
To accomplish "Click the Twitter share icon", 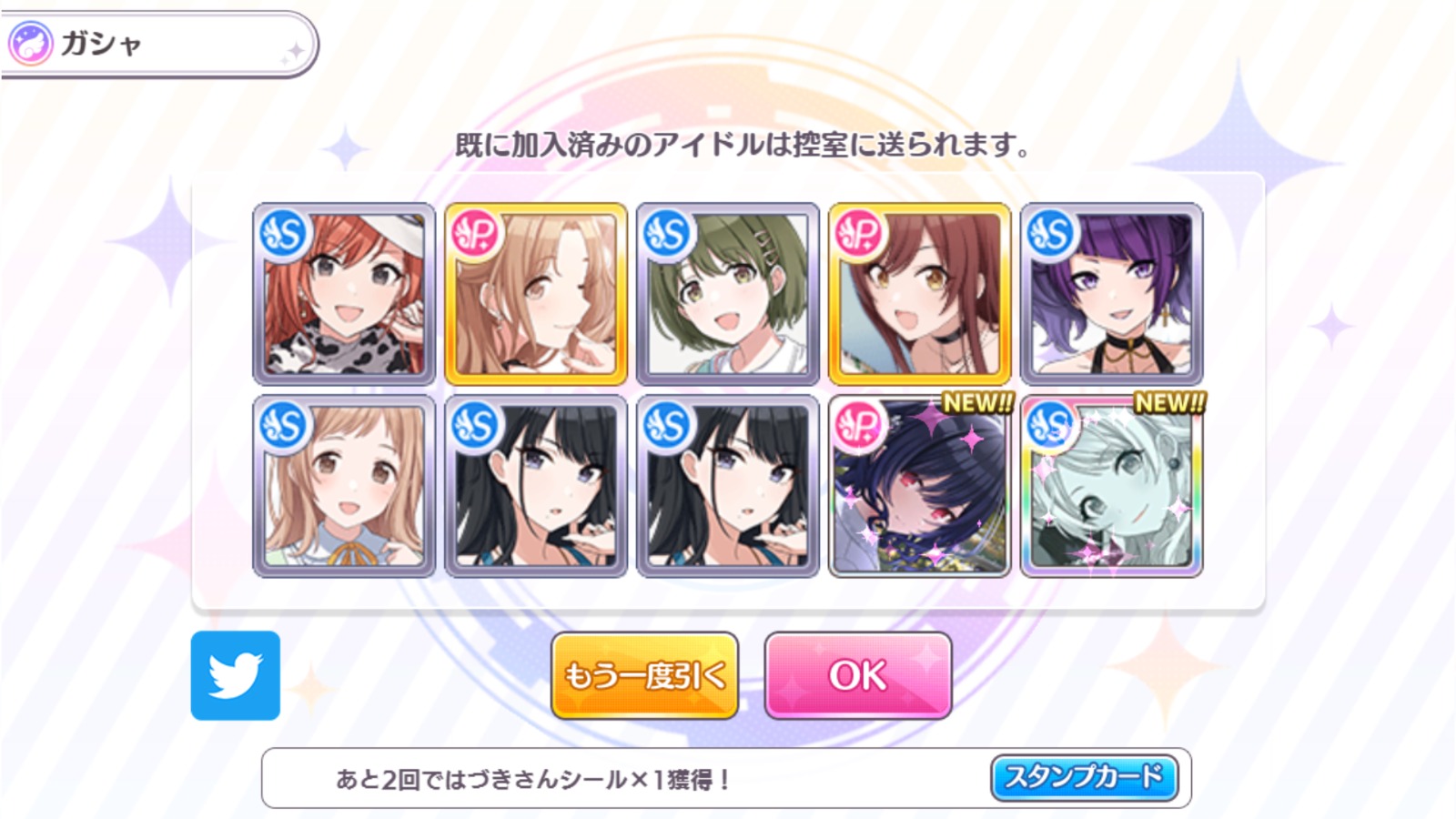I will click(x=236, y=675).
